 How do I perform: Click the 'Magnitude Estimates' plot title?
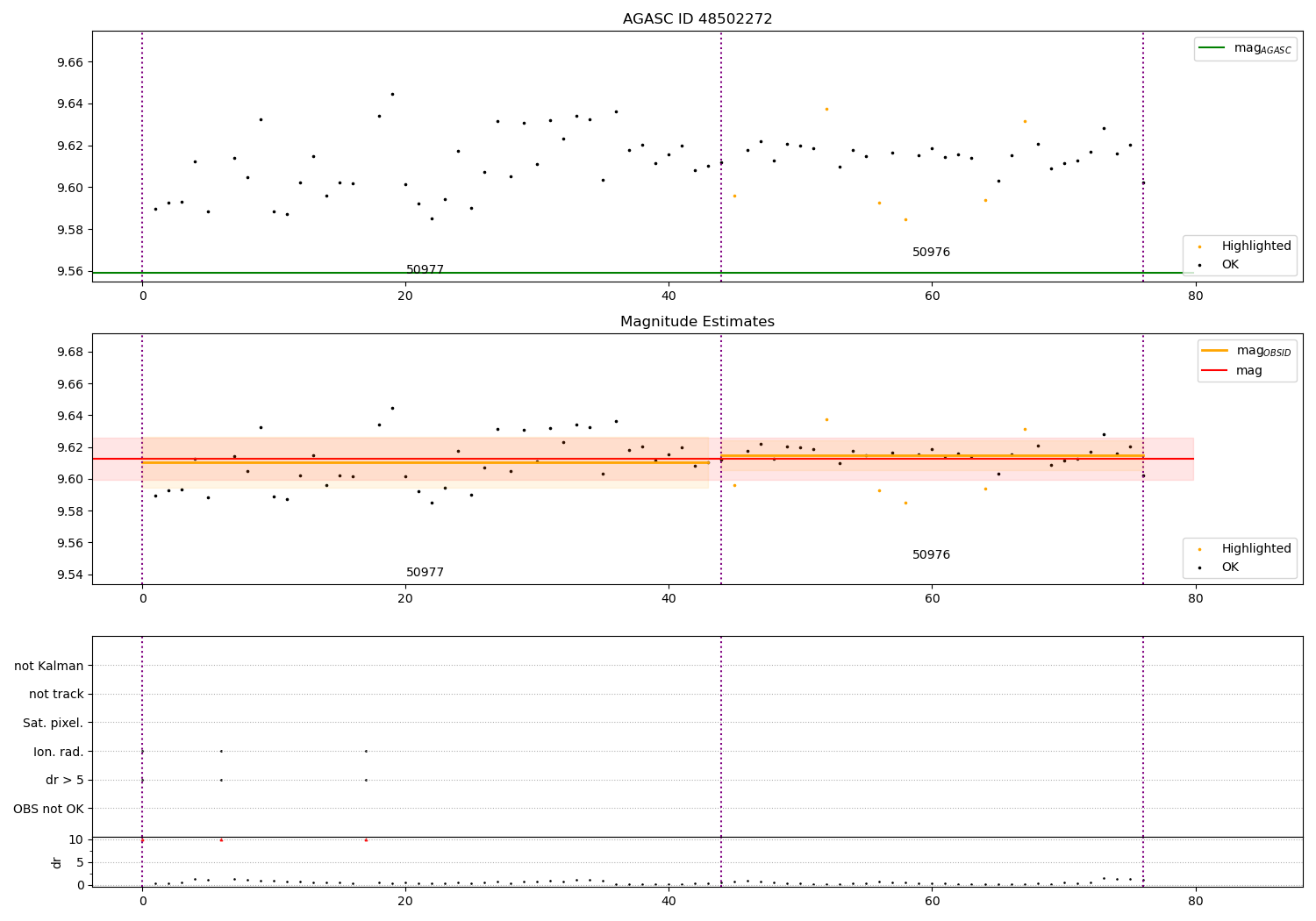click(697, 322)
